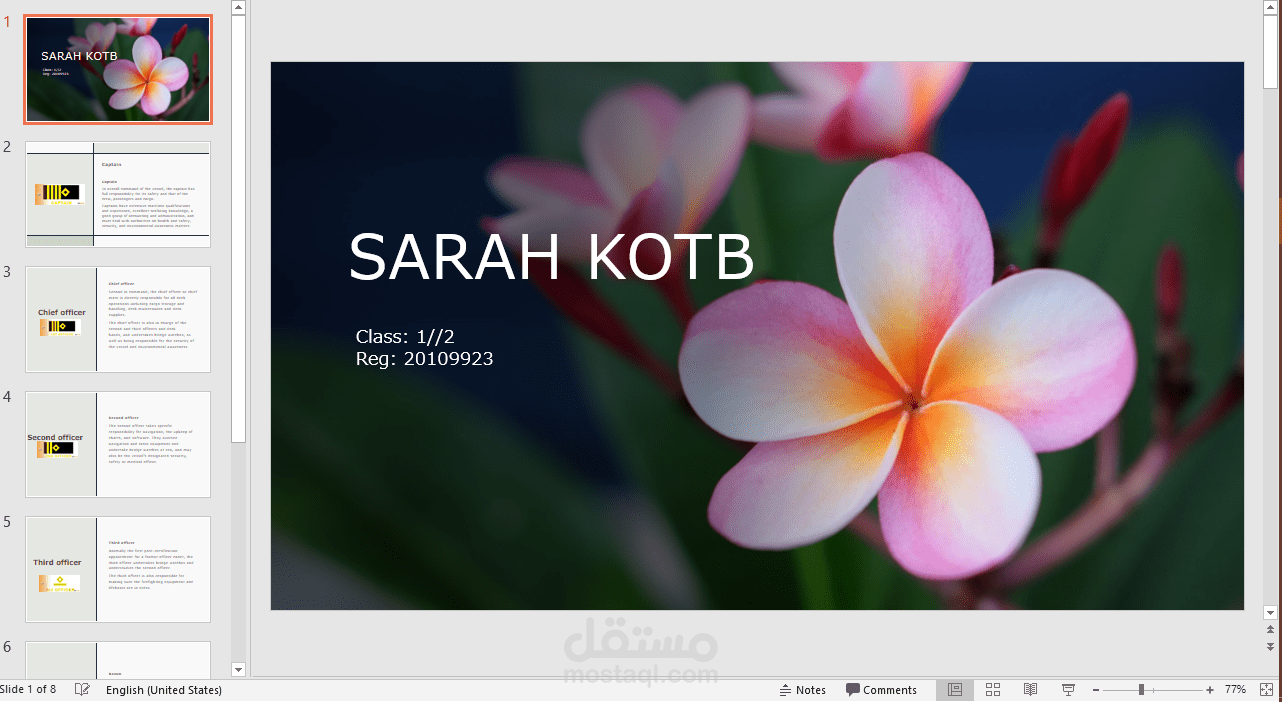Click the SARAH KOTB title text
Viewport: 1282px width, 702px height.
coord(551,257)
